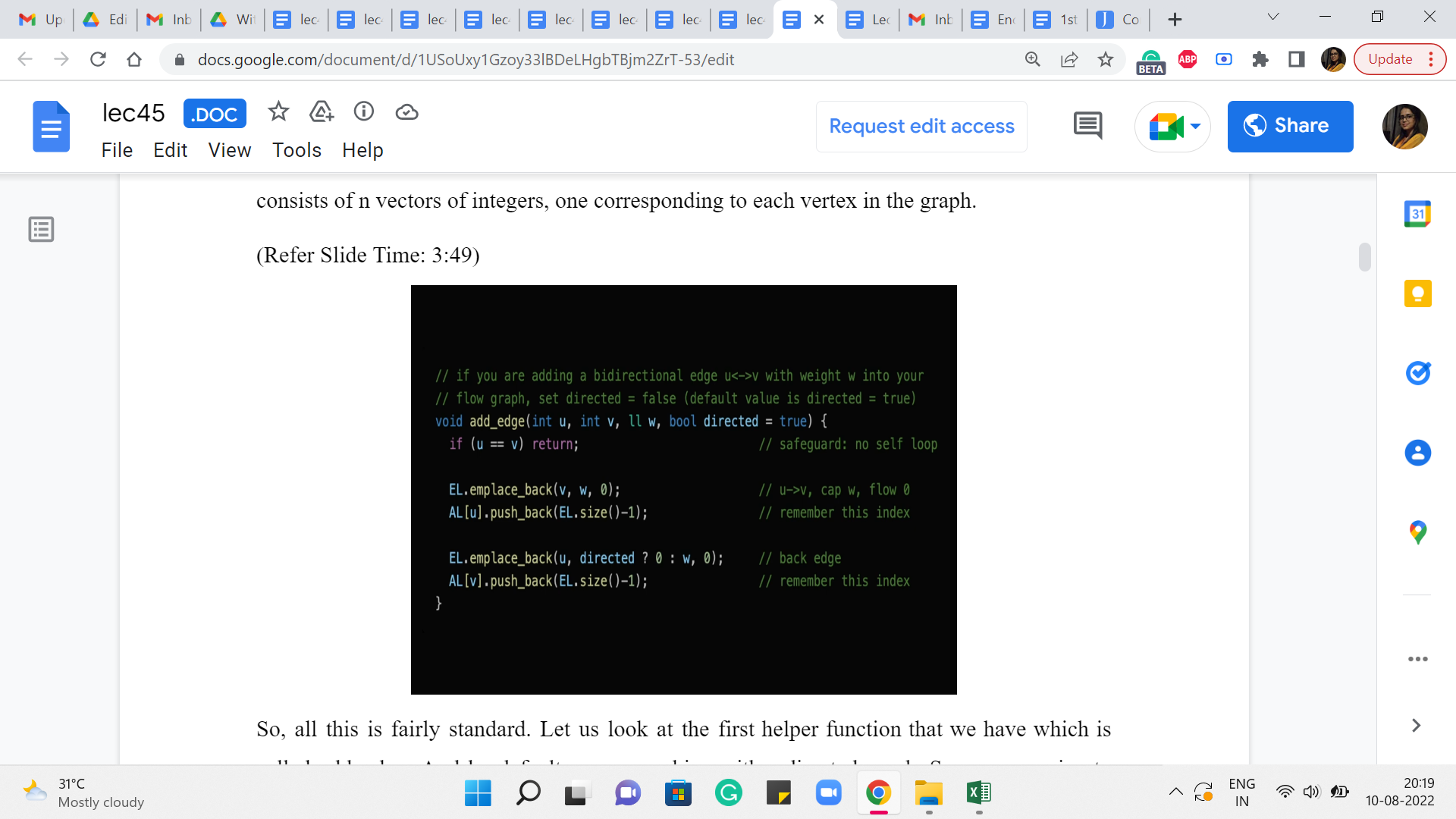The image size is (1456, 819).
Task: Click Request edit access button
Action: [921, 126]
